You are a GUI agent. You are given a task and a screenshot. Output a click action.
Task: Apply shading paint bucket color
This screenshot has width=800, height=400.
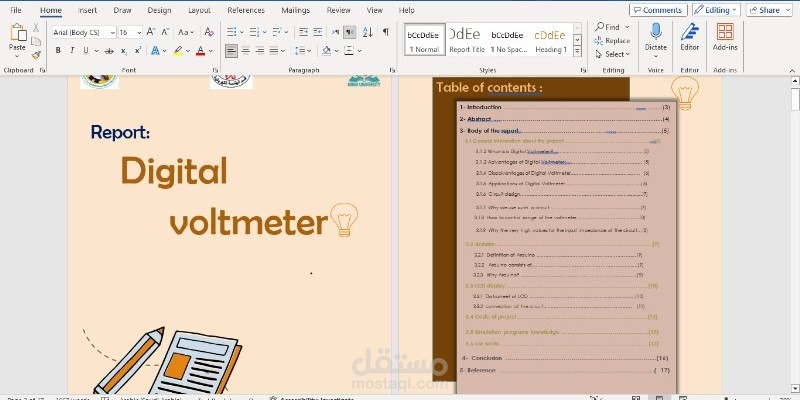pos(327,51)
